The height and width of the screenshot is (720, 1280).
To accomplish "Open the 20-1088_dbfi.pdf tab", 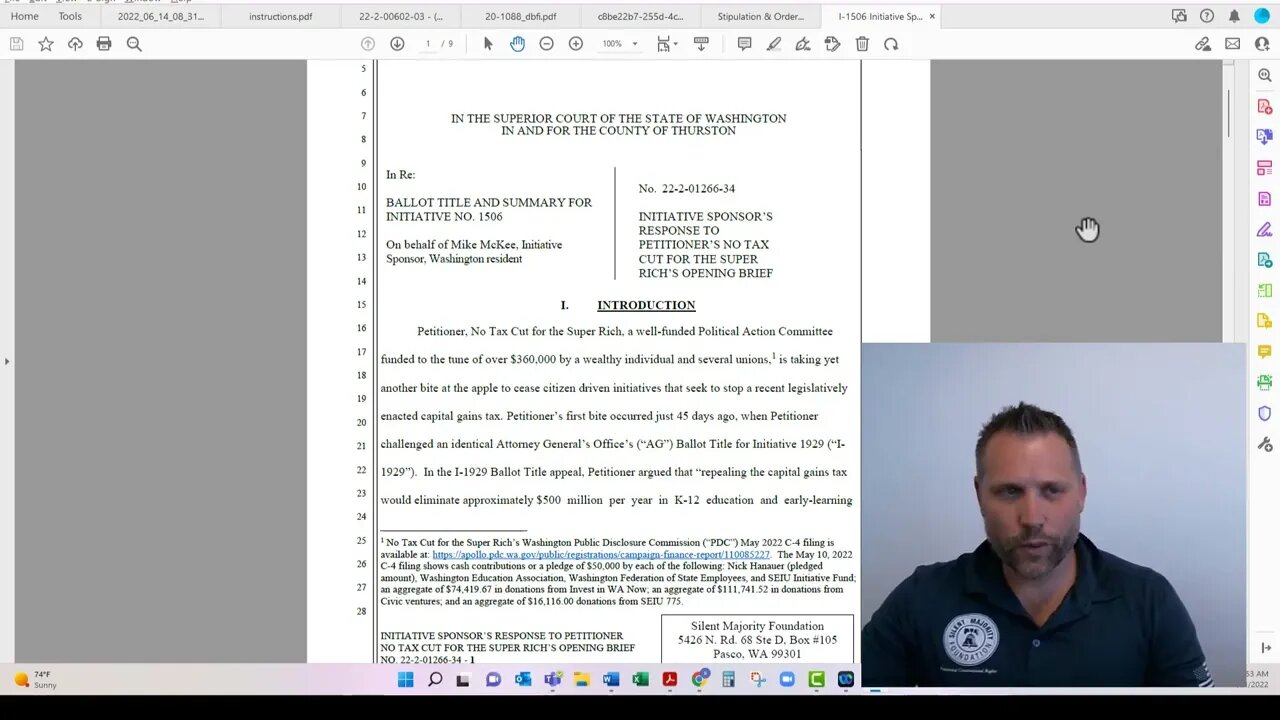I will point(520,16).
